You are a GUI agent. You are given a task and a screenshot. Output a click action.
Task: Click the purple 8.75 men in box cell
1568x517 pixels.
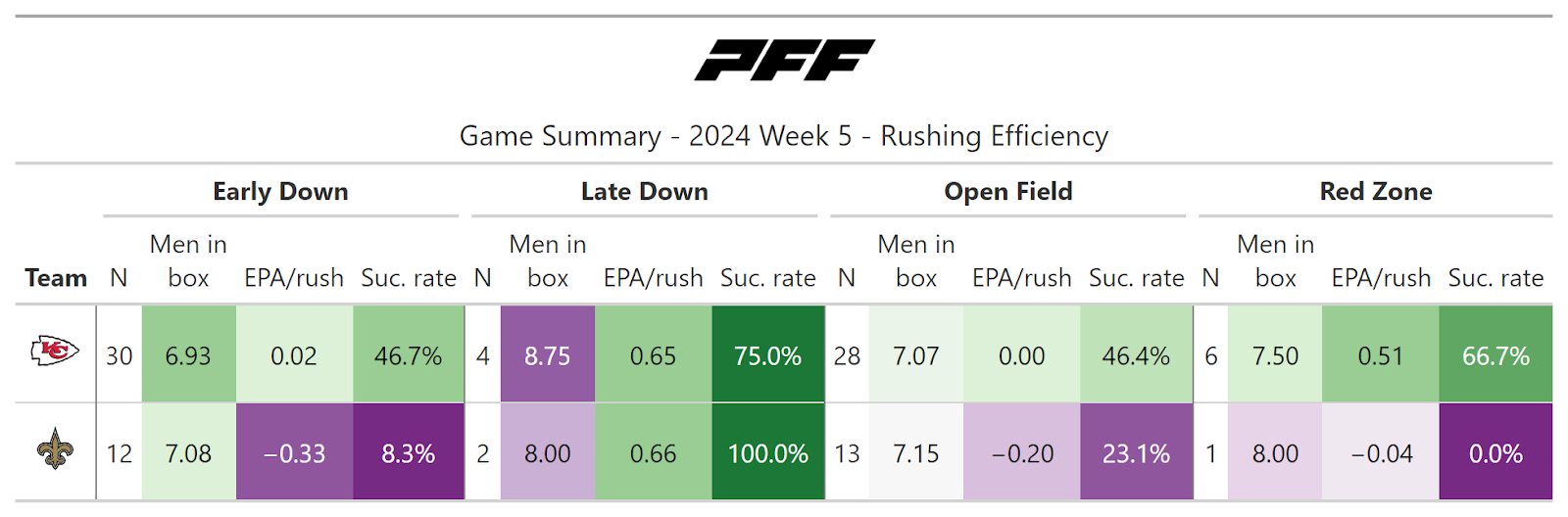click(547, 356)
